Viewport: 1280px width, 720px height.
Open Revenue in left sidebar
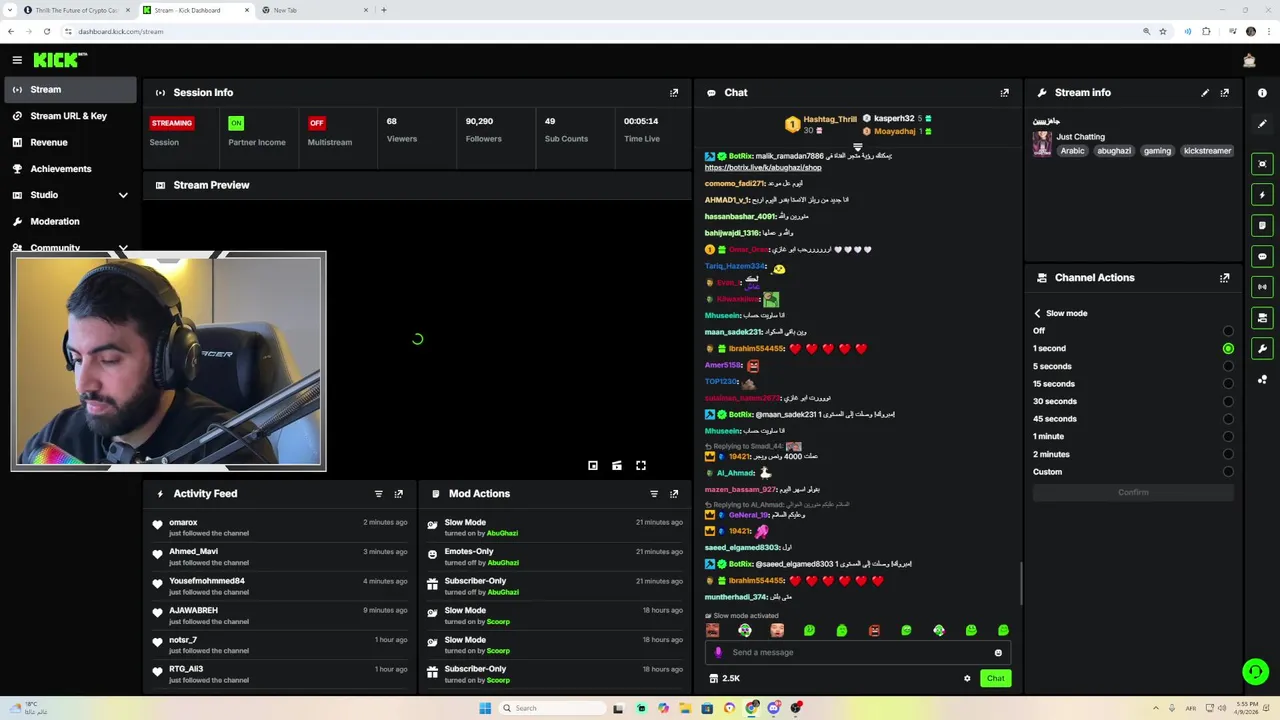(68, 143)
